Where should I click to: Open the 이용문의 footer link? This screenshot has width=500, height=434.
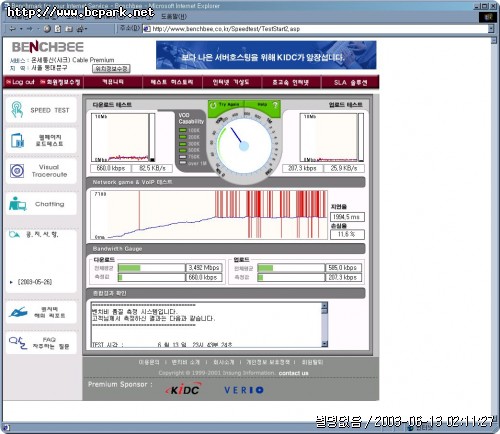149,362
